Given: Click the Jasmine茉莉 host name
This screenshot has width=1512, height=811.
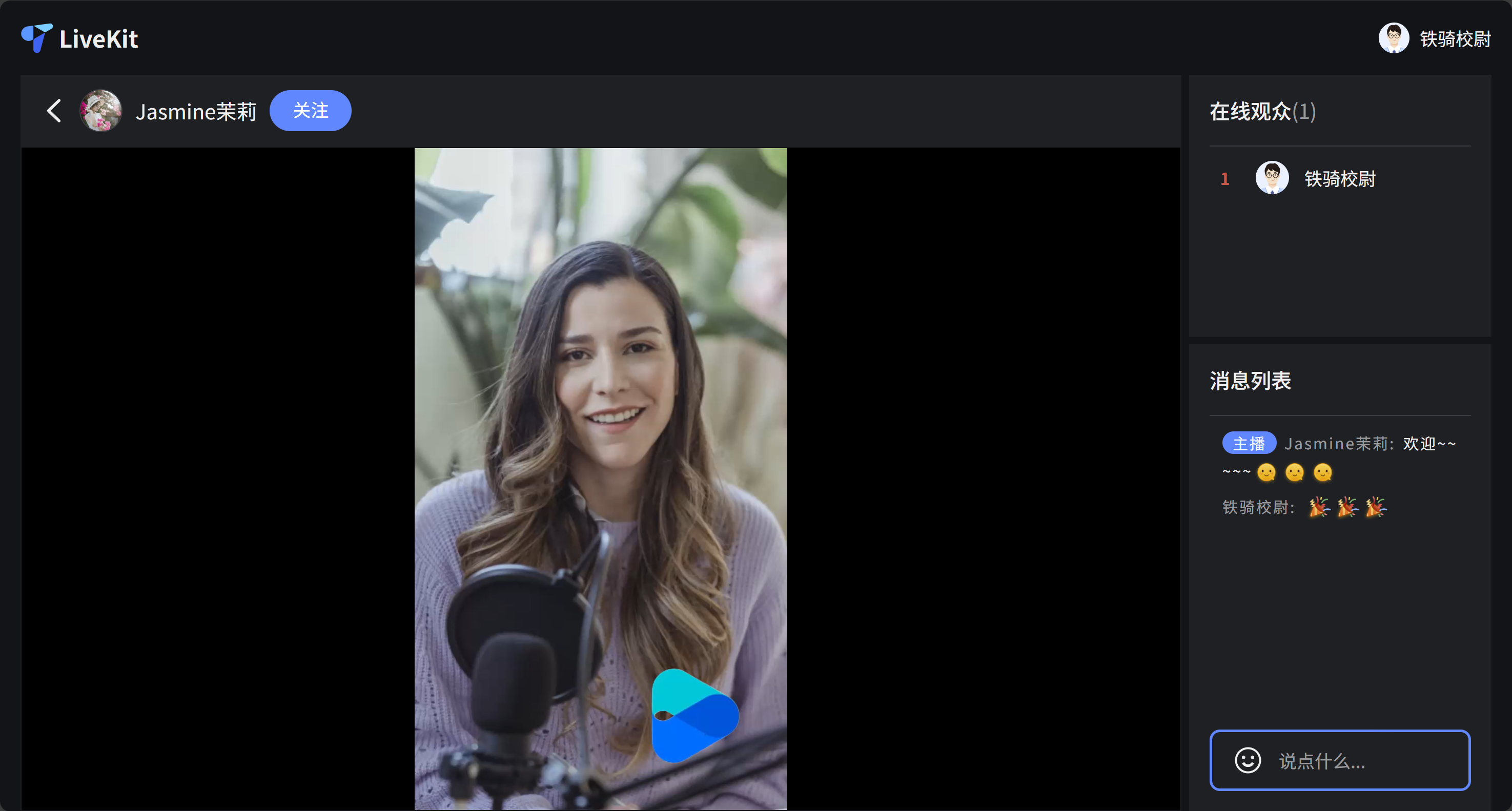Looking at the screenshot, I should pyautogui.click(x=196, y=112).
